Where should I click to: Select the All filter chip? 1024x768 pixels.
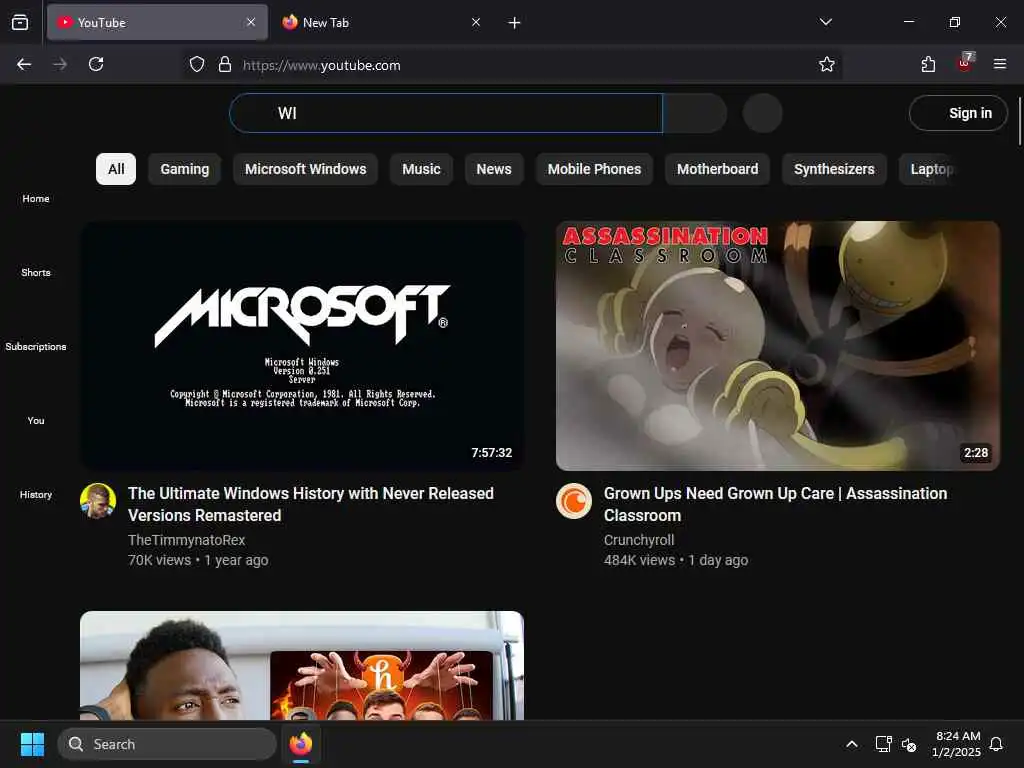click(x=116, y=169)
